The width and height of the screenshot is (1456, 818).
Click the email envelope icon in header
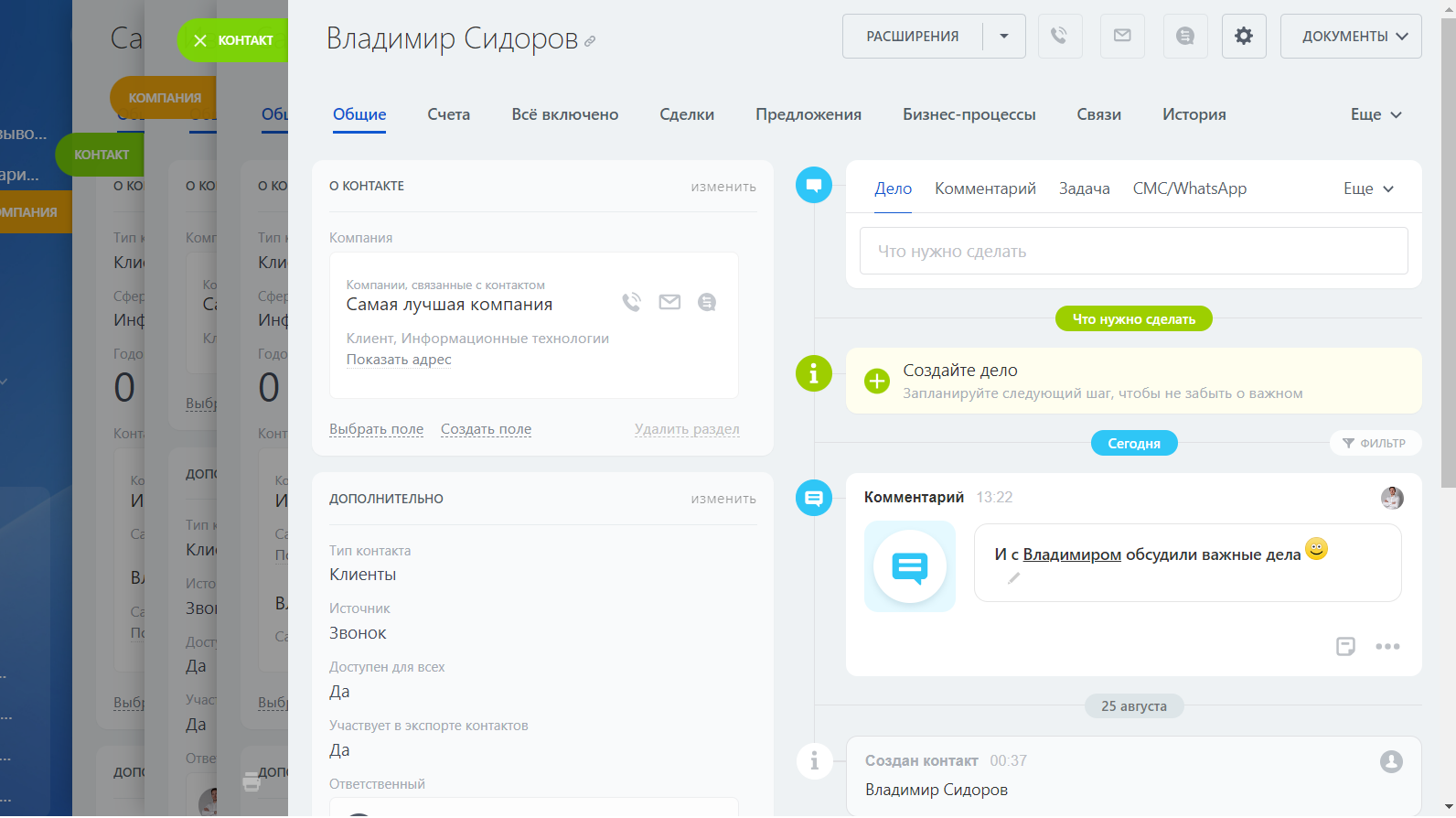1122,37
